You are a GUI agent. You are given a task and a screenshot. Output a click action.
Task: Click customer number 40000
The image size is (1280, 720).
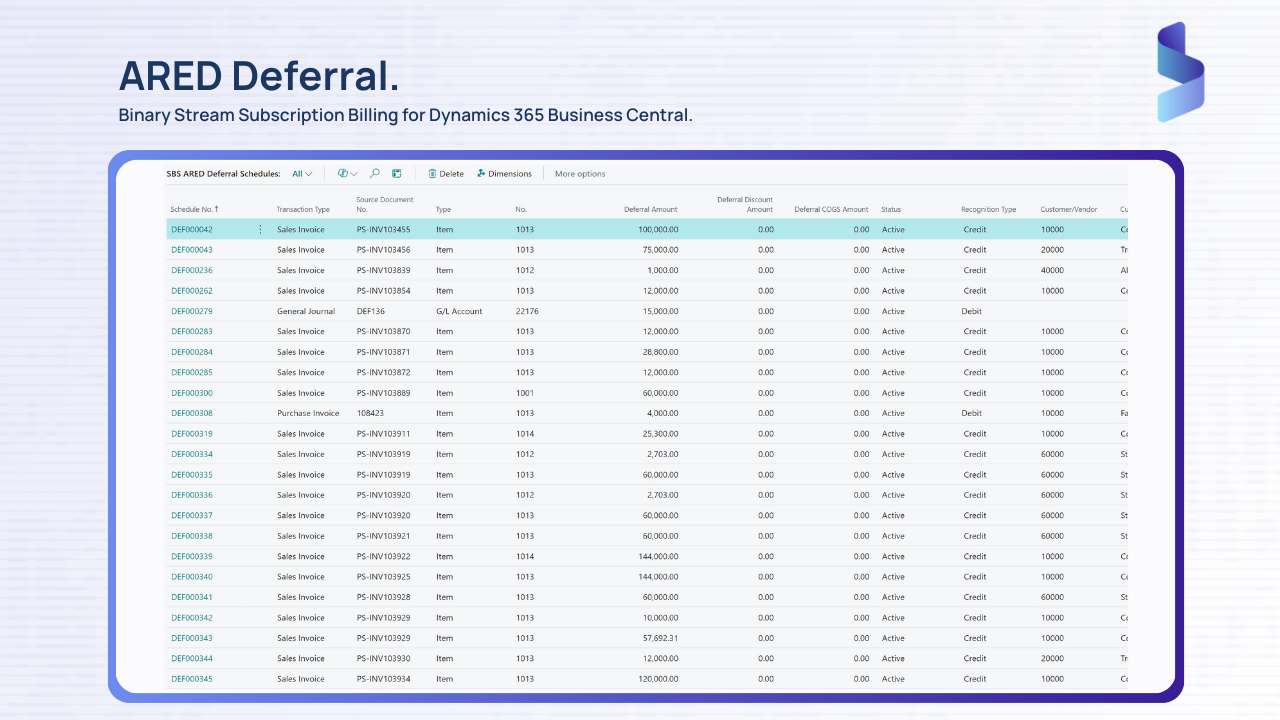pyautogui.click(x=1052, y=270)
